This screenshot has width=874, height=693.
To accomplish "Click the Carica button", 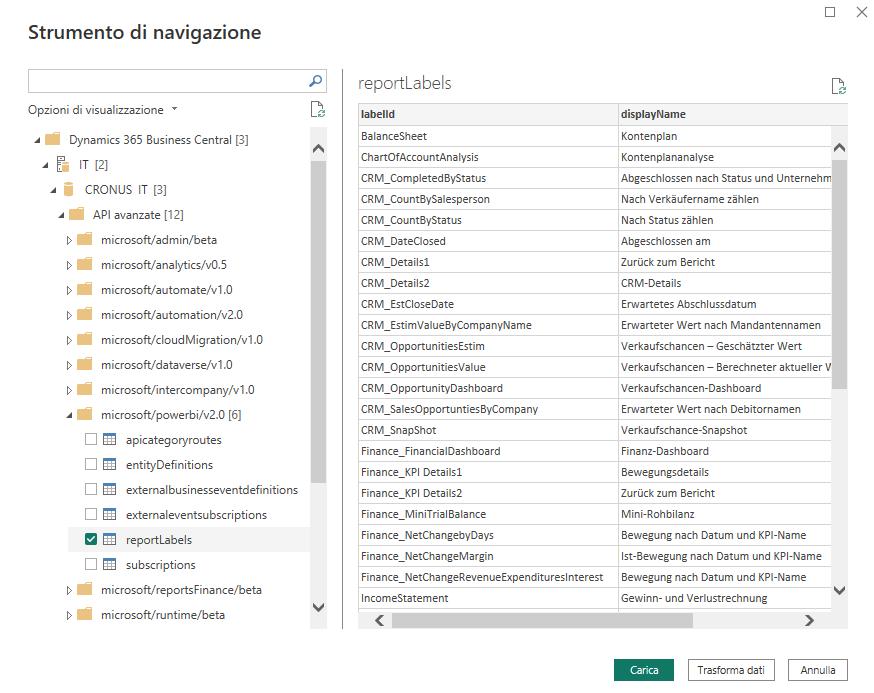I will click(x=644, y=670).
